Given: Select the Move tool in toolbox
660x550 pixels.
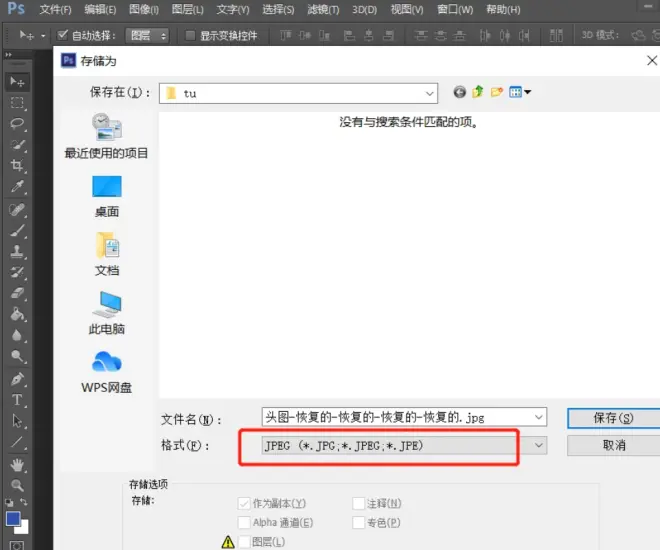Looking at the screenshot, I should pos(17,81).
